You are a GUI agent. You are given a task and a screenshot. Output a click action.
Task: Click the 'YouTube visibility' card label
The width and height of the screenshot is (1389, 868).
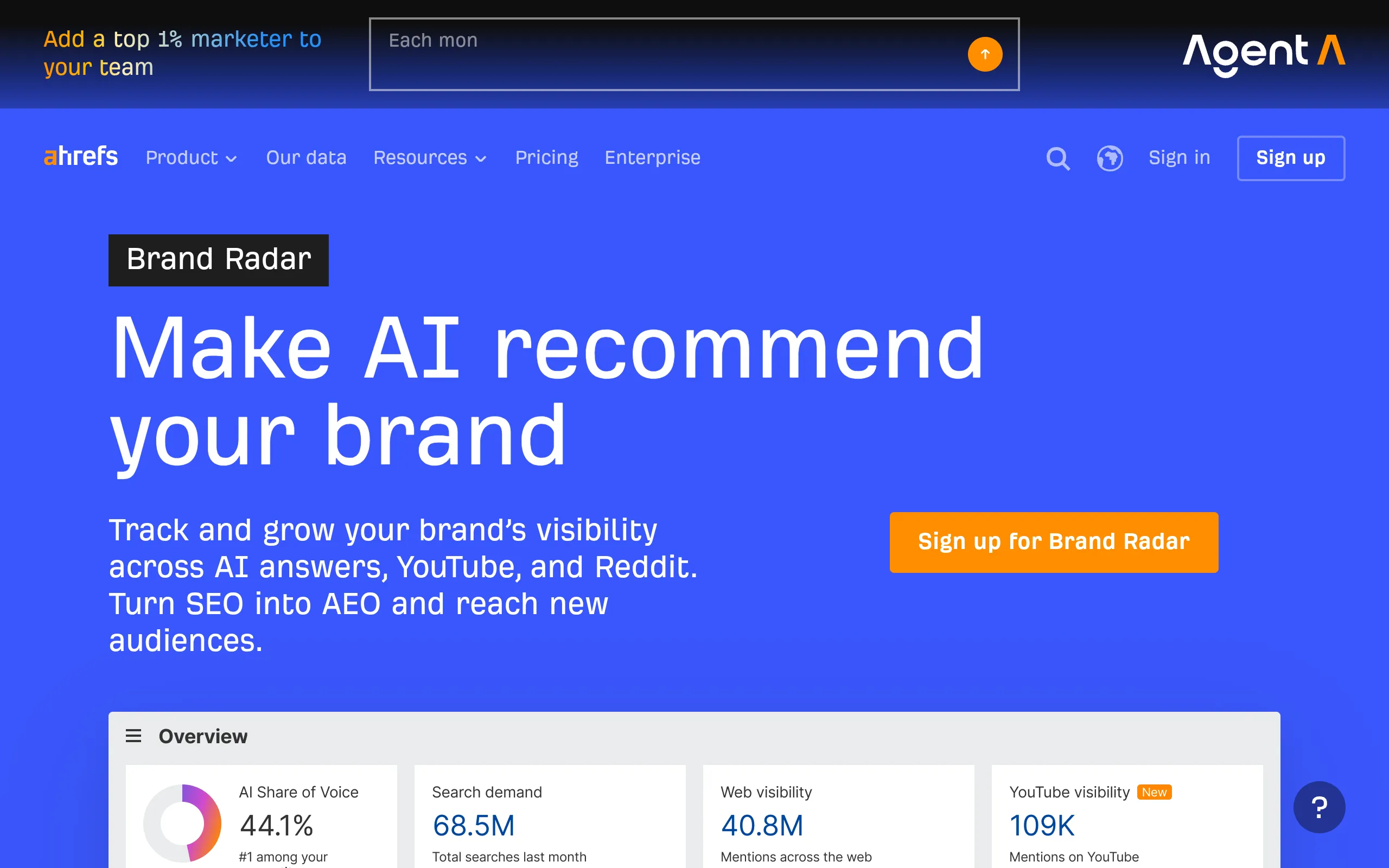(x=1069, y=792)
